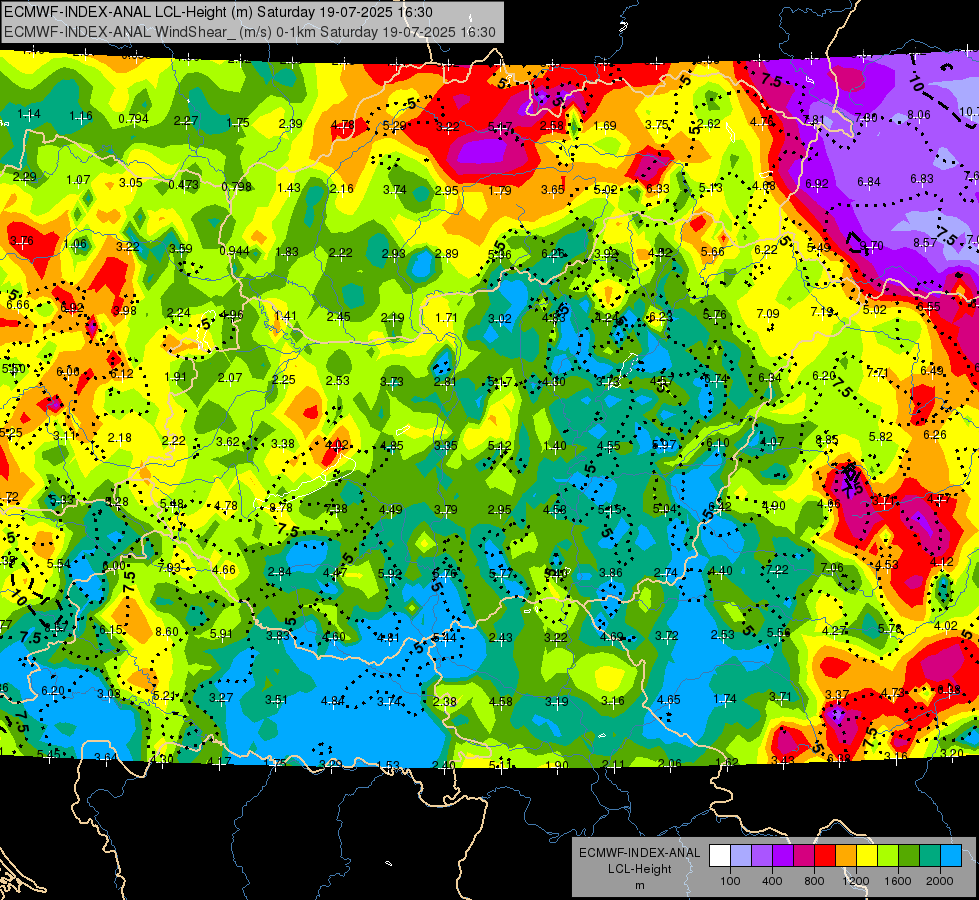Select grid value 1.16
This screenshot has height=900, width=979.
coord(81,116)
